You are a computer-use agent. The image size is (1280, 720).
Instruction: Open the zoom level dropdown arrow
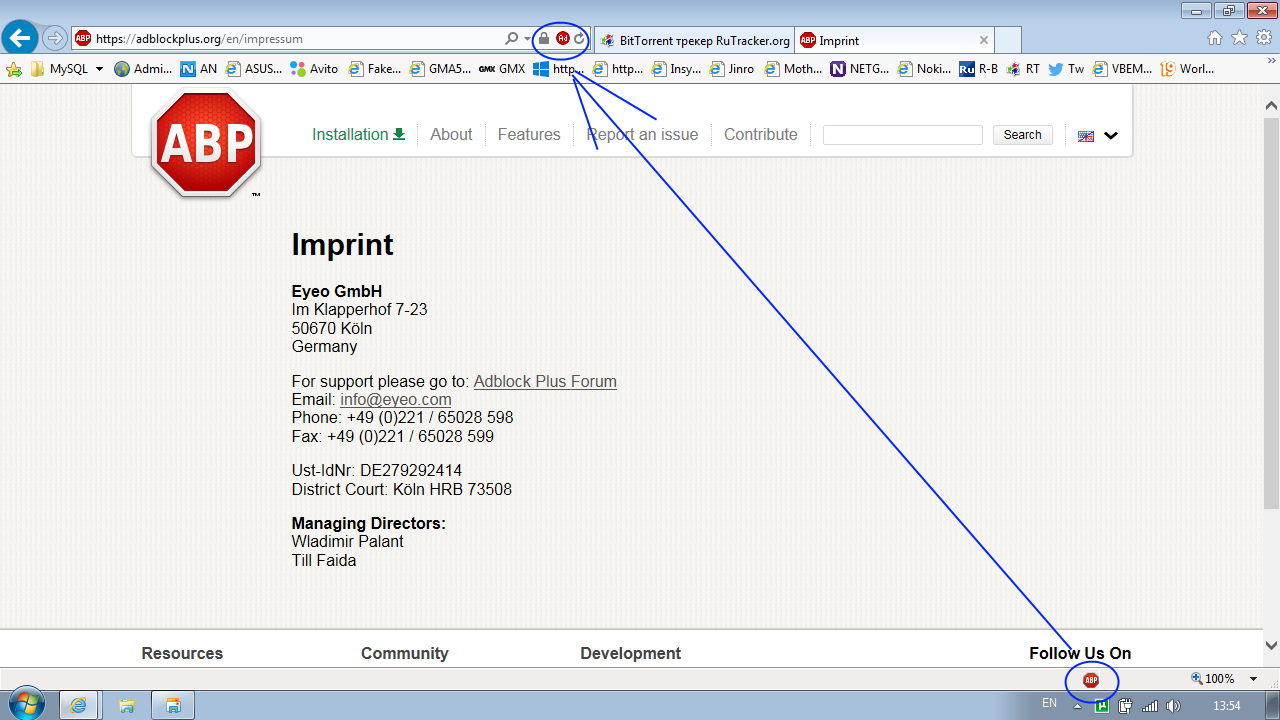(1253, 679)
